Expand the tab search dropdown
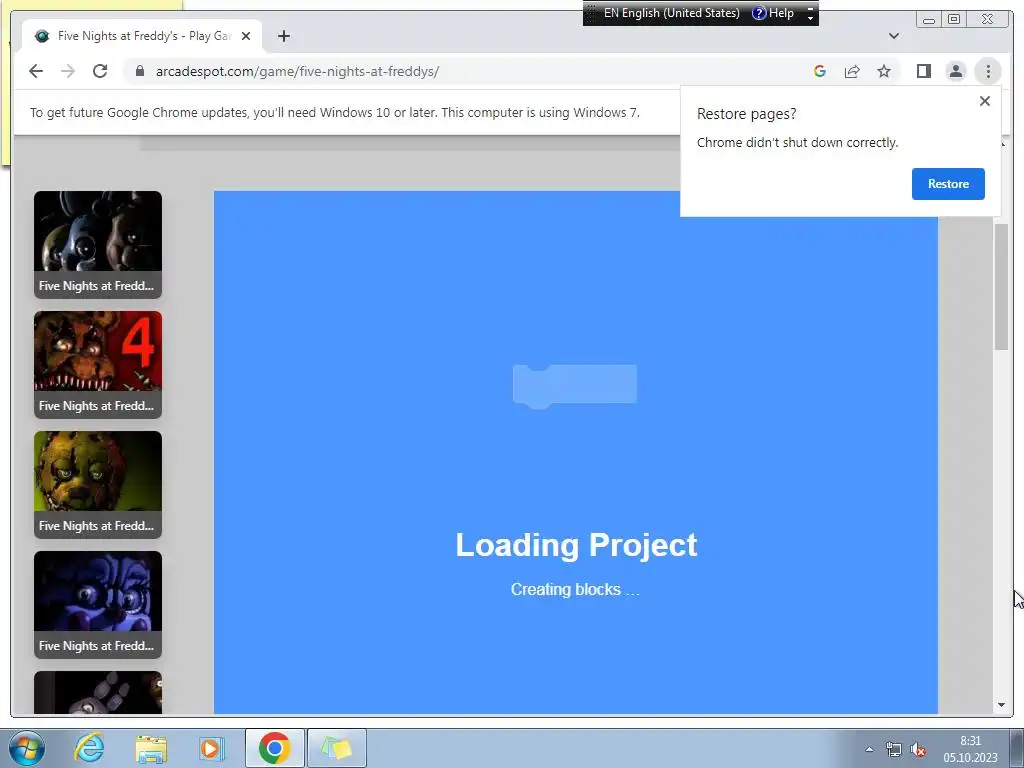The height and width of the screenshot is (768, 1024). tap(894, 36)
